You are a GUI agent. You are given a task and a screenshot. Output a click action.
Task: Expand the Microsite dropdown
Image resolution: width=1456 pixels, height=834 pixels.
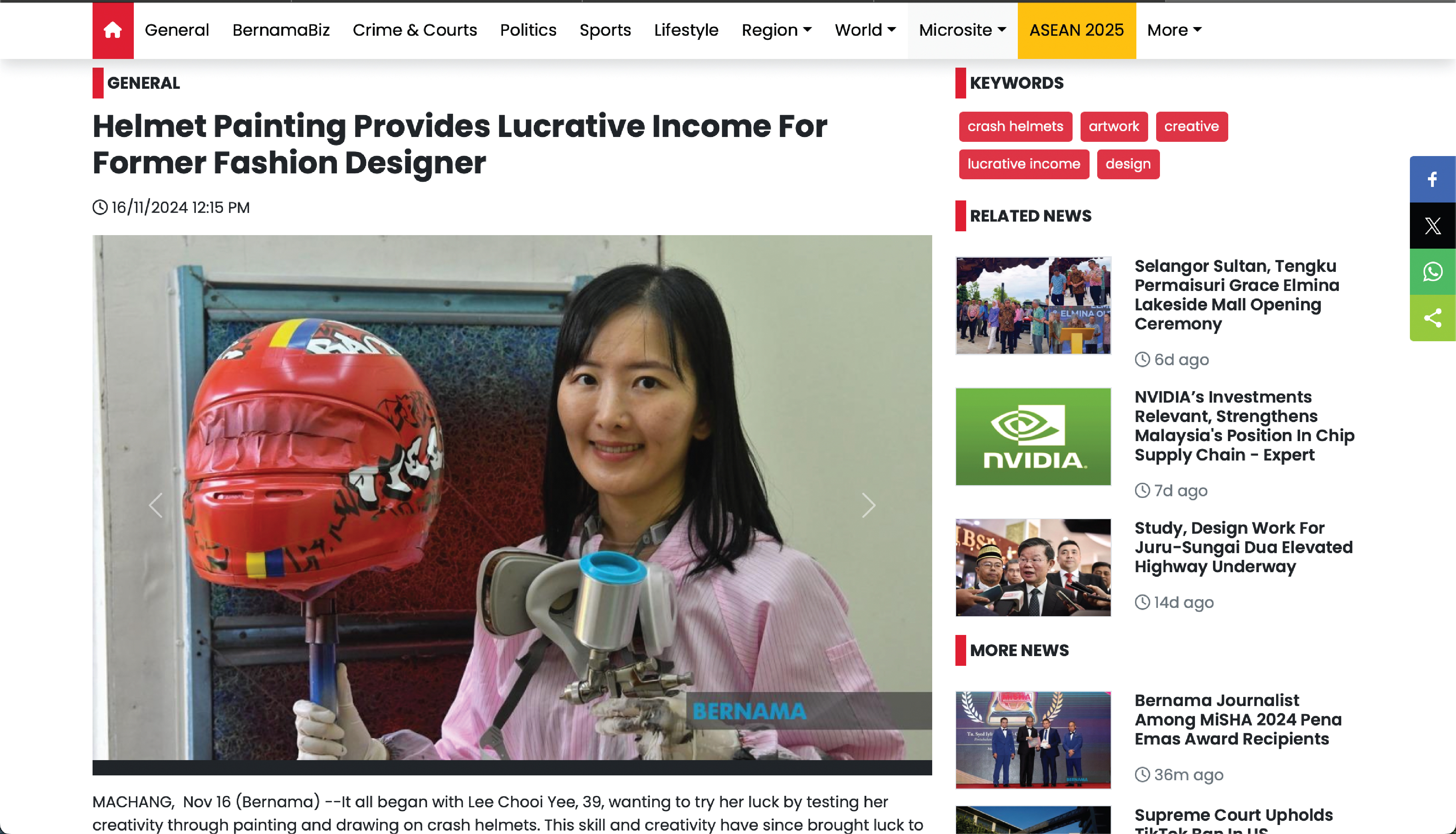pos(962,30)
